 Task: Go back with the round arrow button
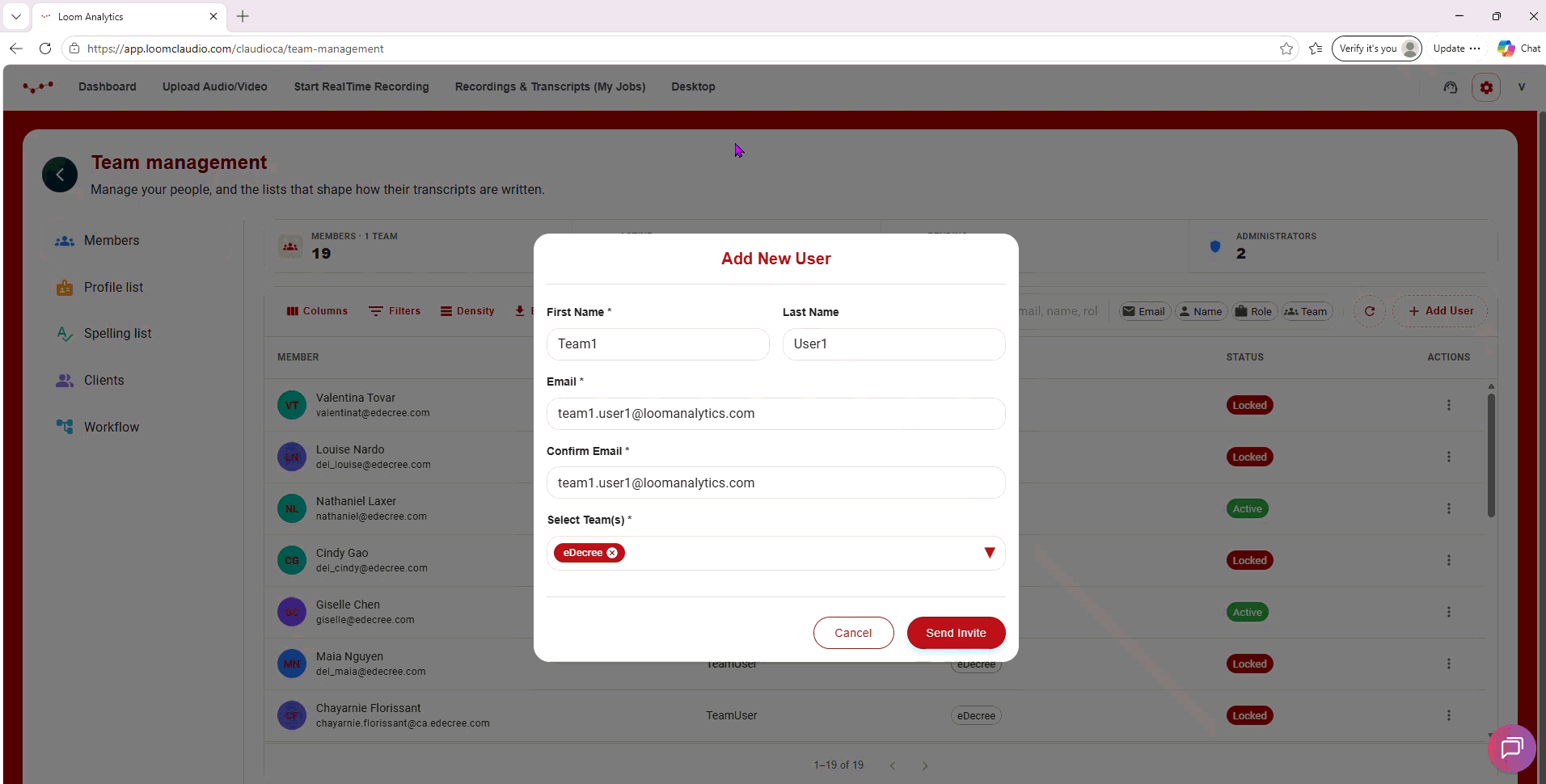pos(60,175)
